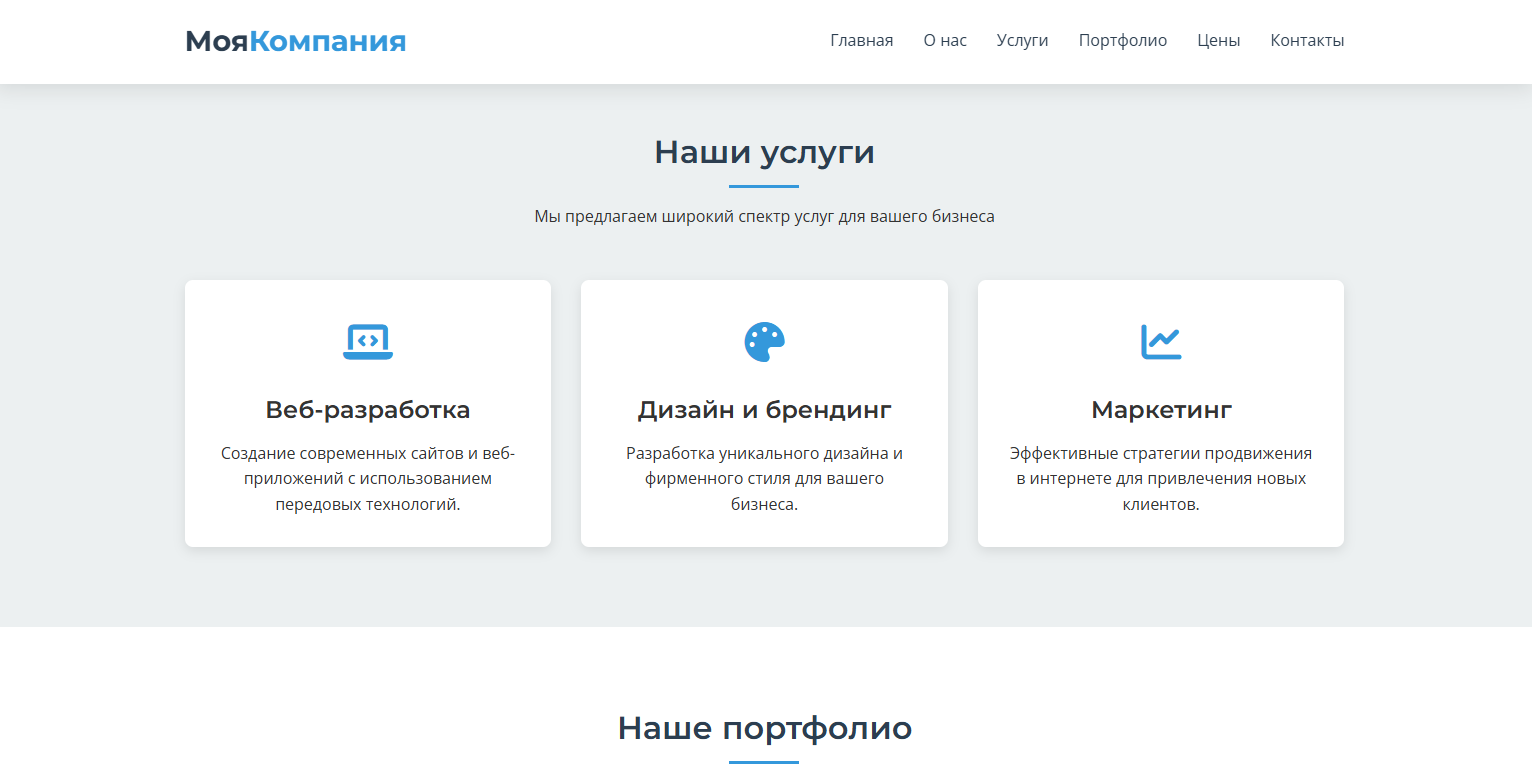Click the Маркетинг card description text

pyautogui.click(x=1160, y=479)
